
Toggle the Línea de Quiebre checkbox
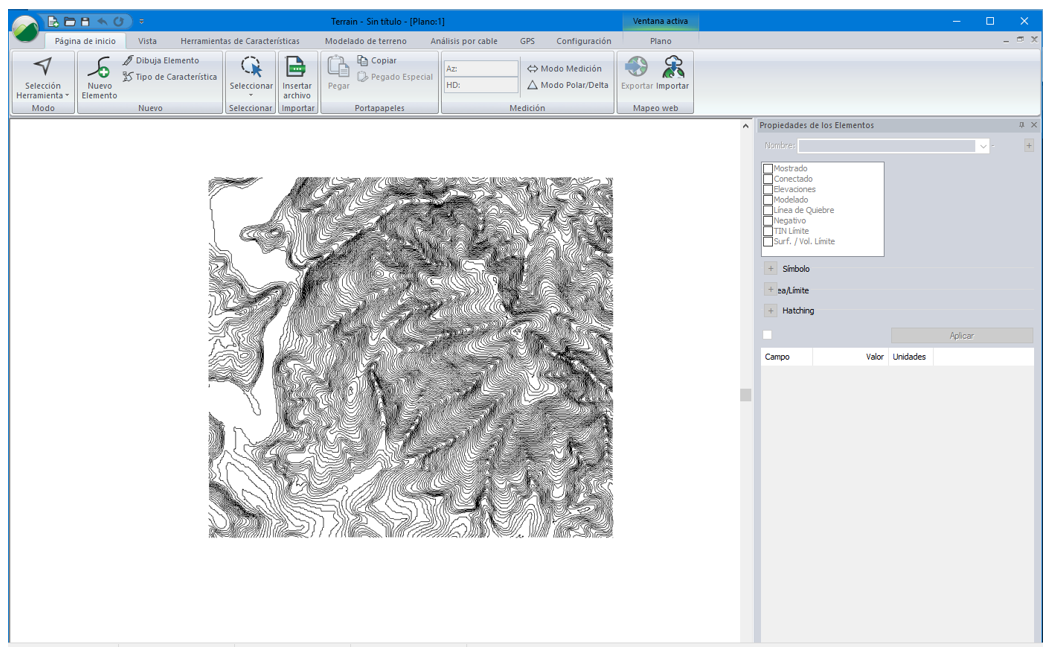768,211
